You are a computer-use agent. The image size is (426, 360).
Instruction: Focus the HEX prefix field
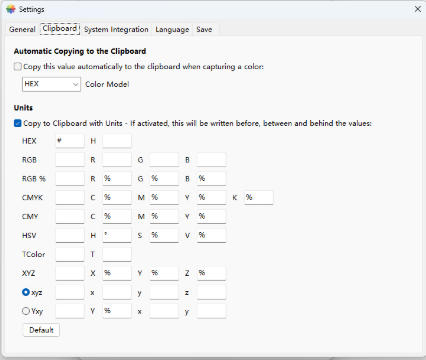[70, 141]
